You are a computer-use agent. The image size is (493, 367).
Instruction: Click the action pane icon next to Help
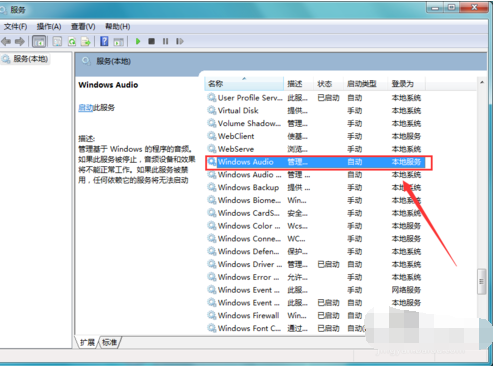point(118,42)
